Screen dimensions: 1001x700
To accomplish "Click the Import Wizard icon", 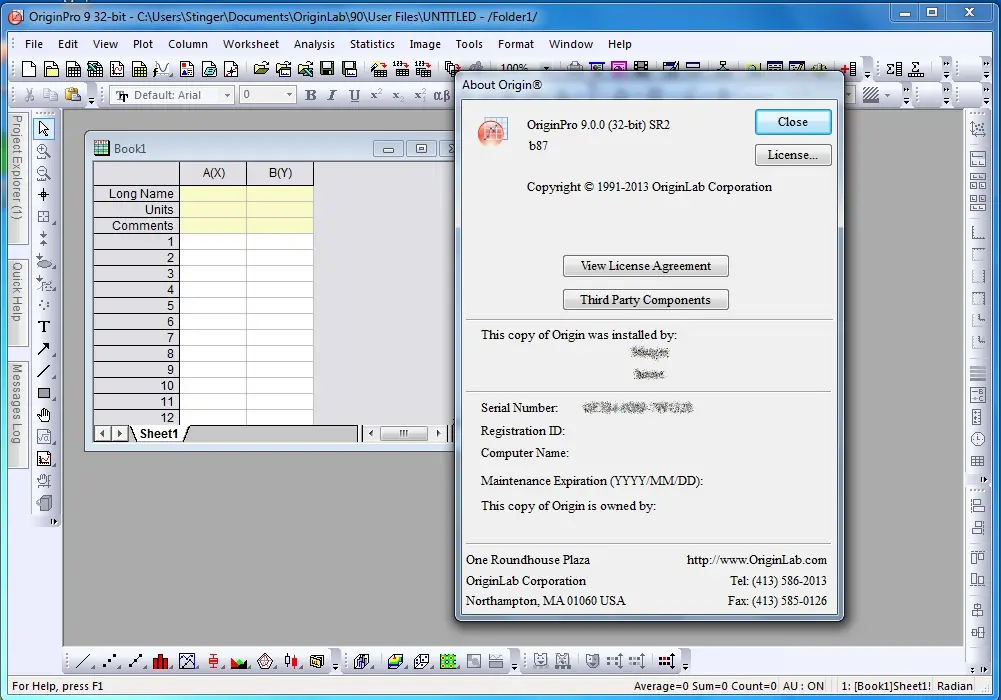I will 379,69.
